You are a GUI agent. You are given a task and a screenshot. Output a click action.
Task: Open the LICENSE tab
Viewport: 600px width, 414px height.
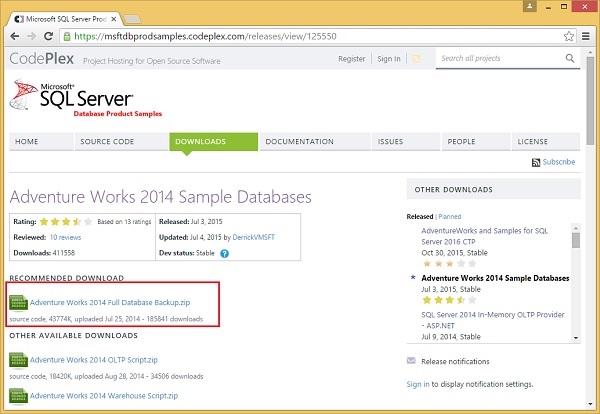(x=546, y=142)
